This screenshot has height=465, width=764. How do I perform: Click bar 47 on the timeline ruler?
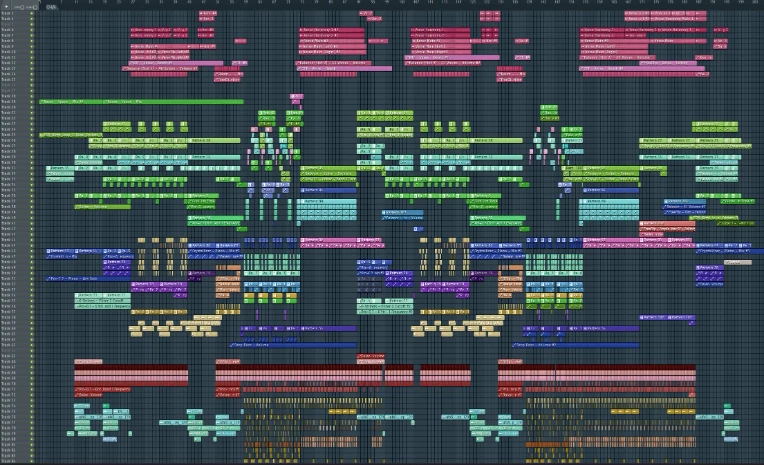(x=204, y=2)
